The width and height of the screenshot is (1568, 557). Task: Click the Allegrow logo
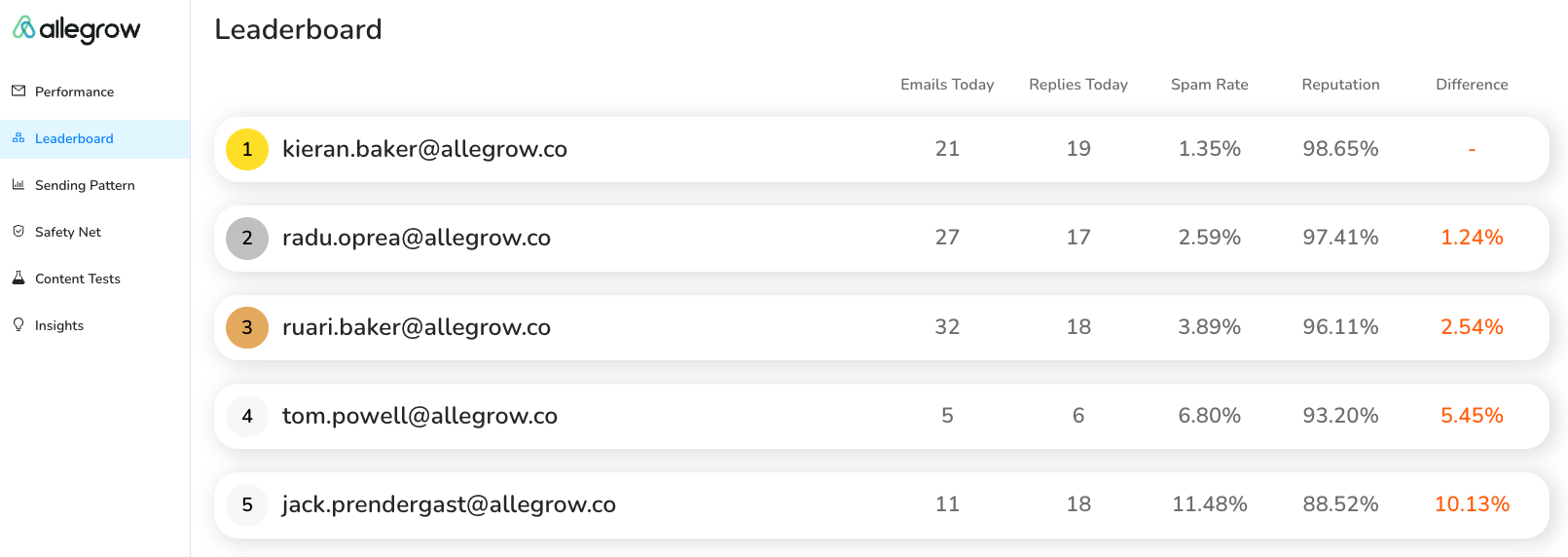[x=76, y=29]
